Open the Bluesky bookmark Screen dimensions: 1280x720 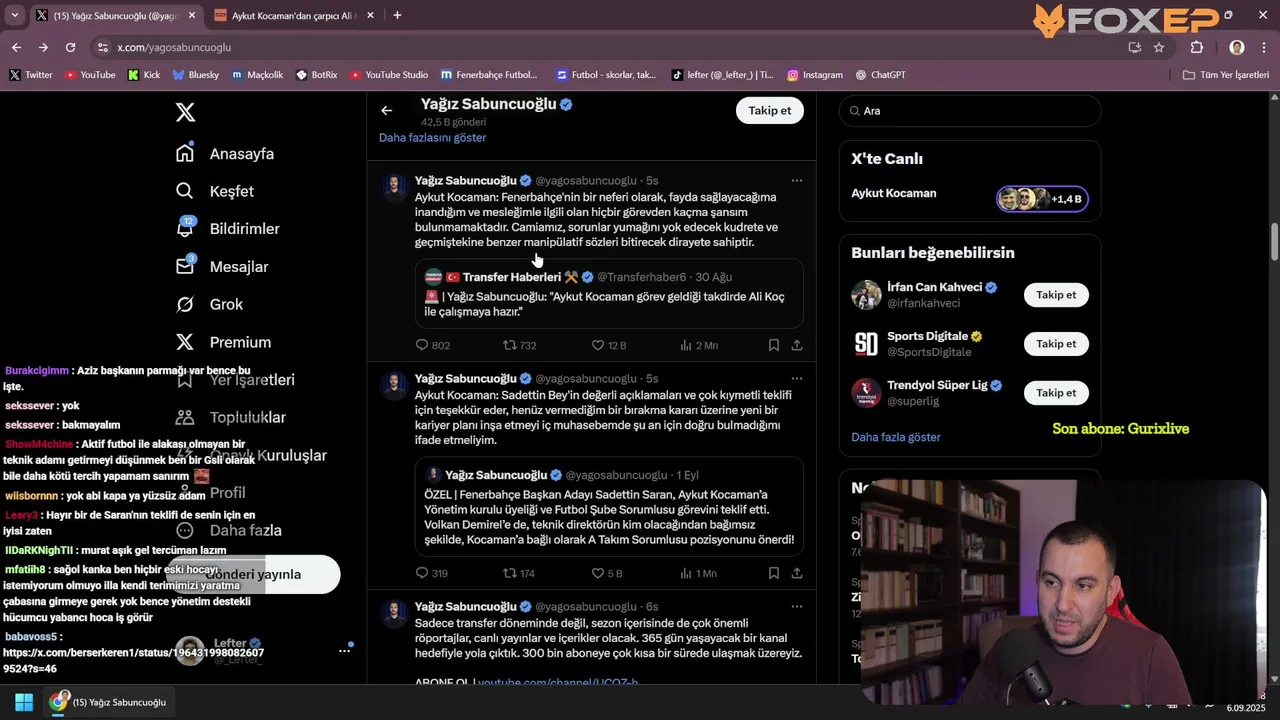click(195, 75)
